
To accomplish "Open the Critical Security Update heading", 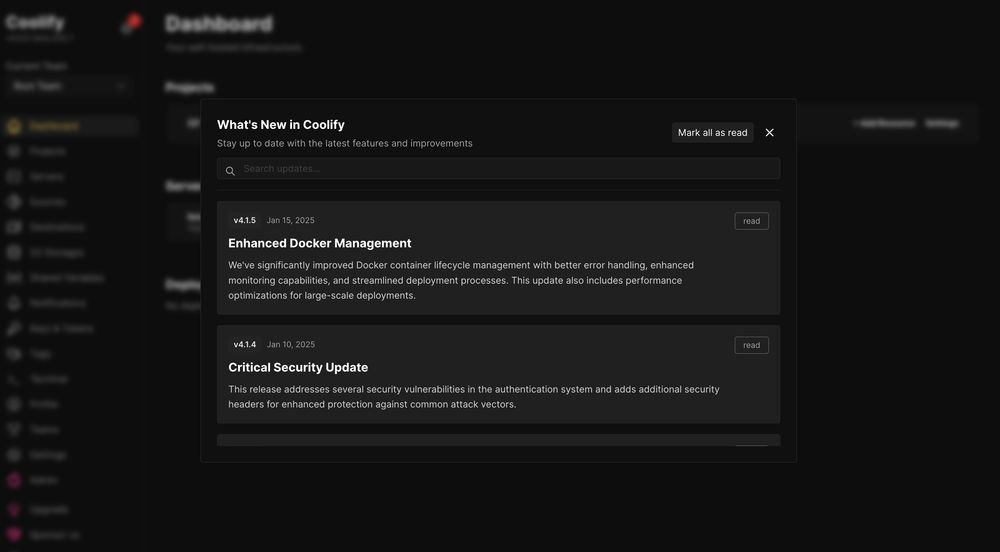I will (298, 368).
